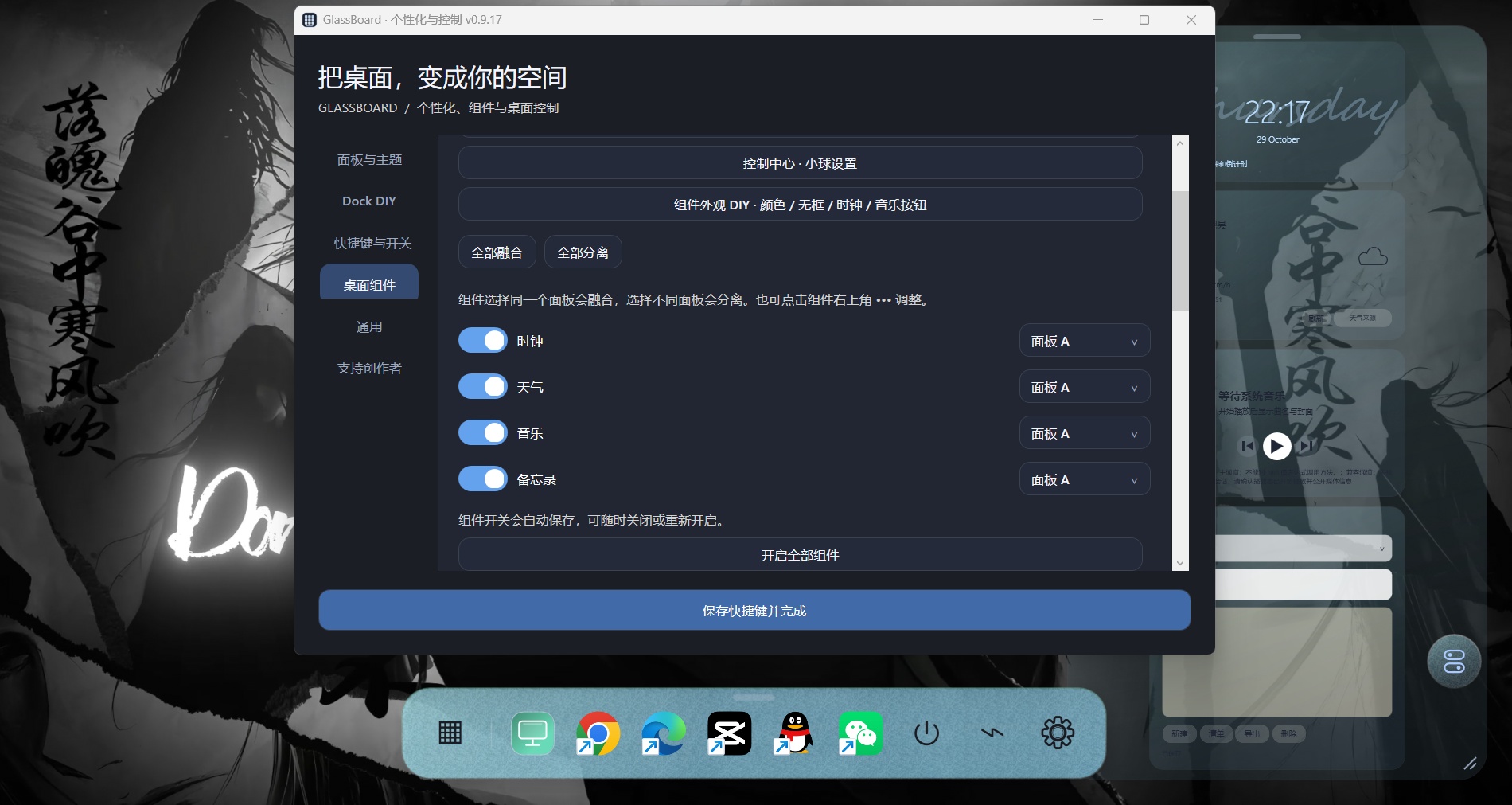Image resolution: width=1512 pixels, height=805 pixels.
Task: Open the 备忘录 panel dropdown
Action: click(1085, 479)
